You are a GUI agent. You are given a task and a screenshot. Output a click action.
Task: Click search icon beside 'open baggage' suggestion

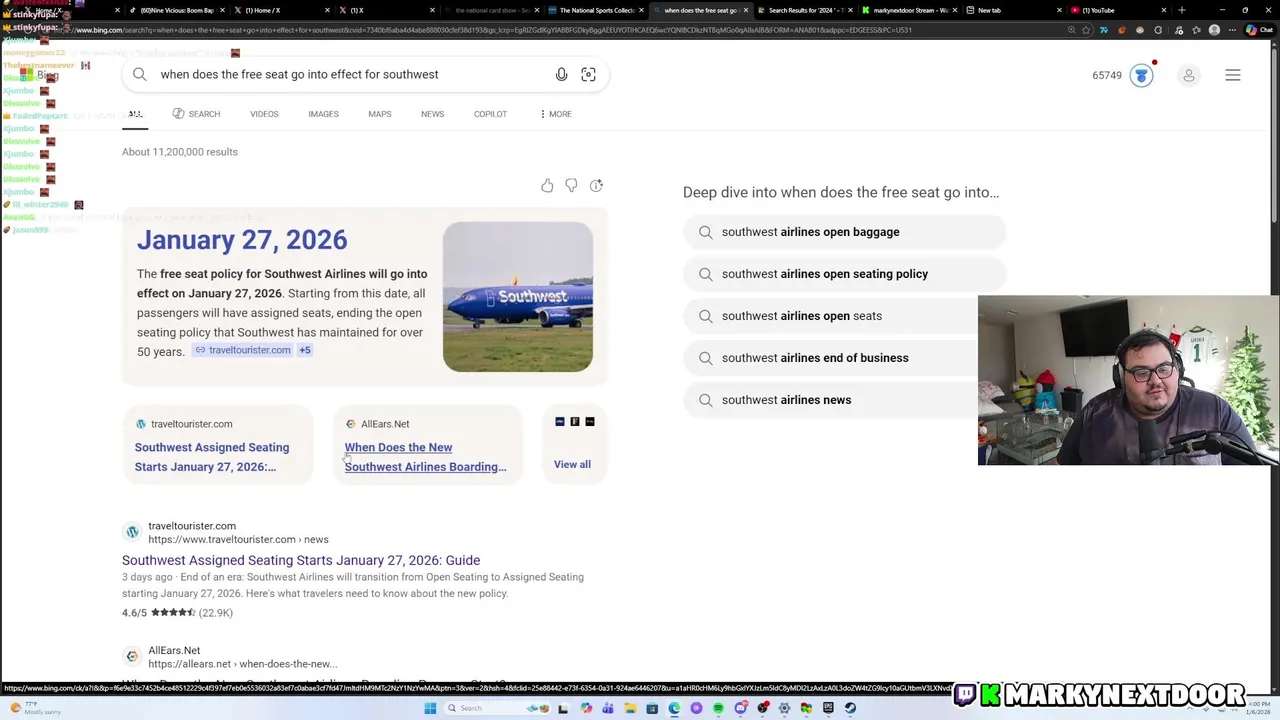tap(706, 232)
